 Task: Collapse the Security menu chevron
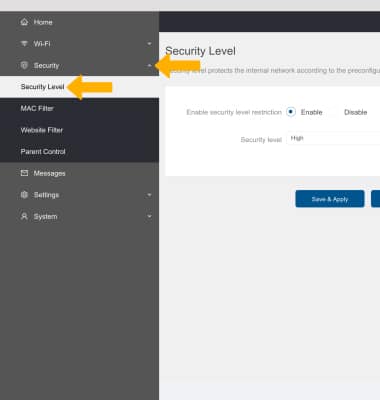tap(149, 65)
